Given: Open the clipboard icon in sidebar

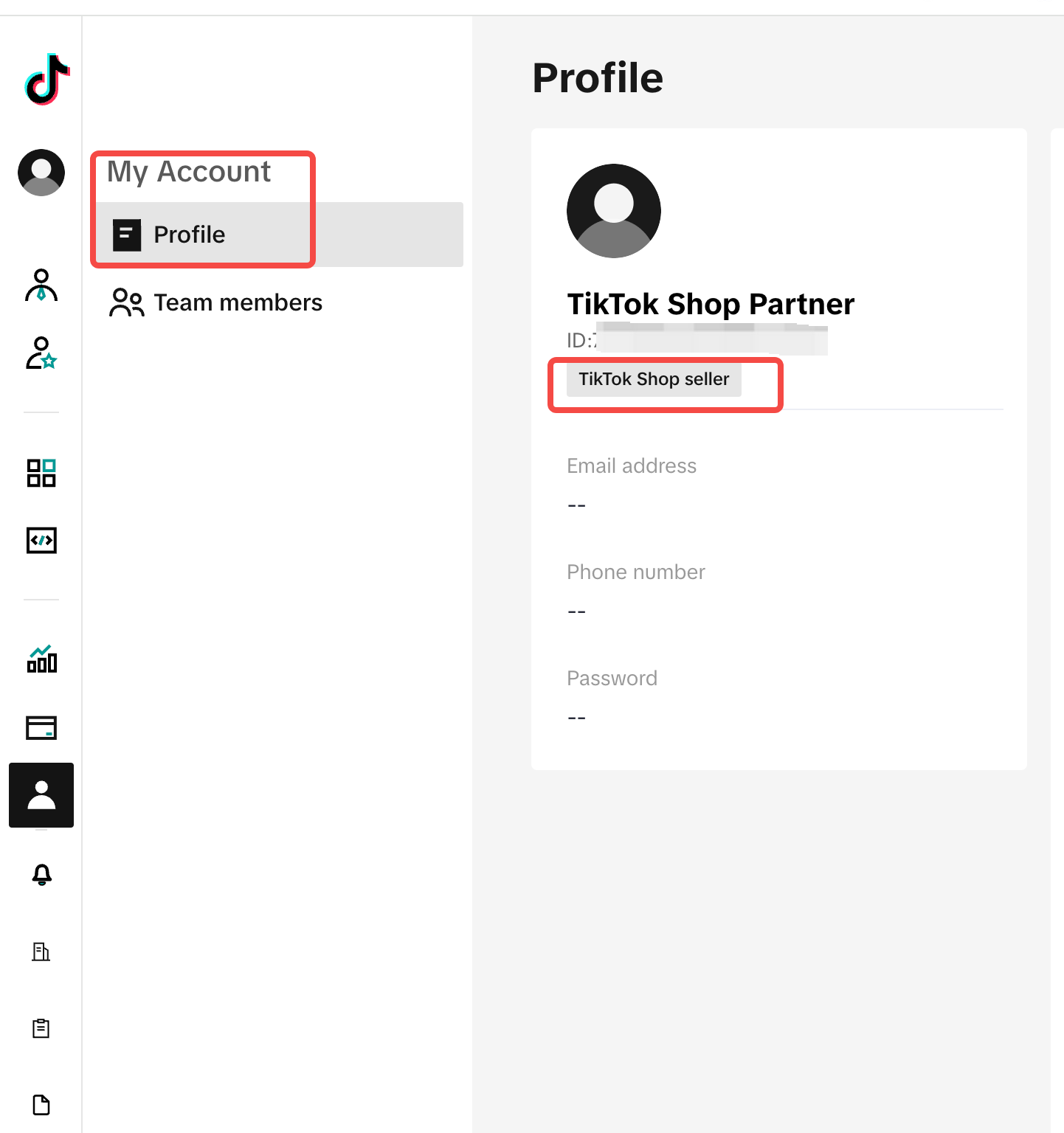Looking at the screenshot, I should tap(41, 1028).
